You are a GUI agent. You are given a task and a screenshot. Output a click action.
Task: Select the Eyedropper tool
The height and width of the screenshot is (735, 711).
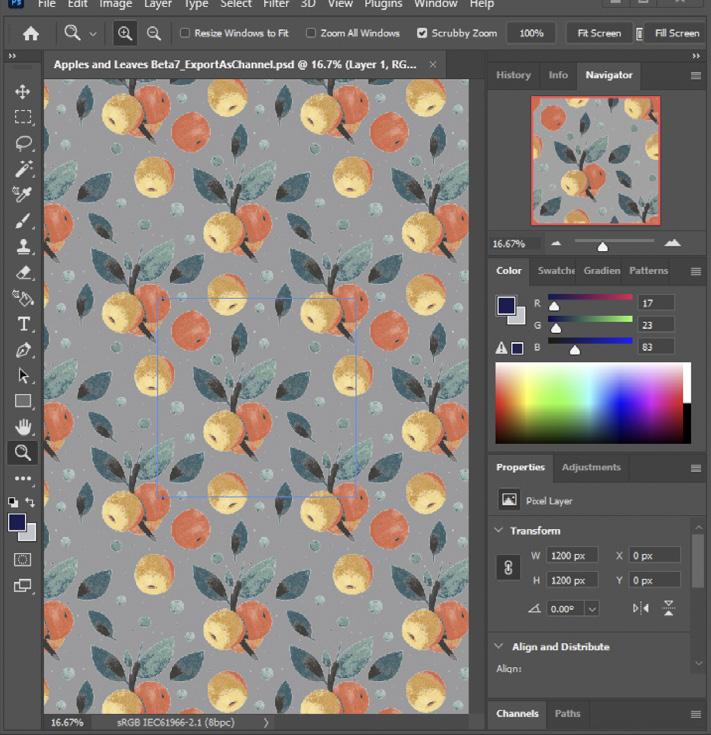[23, 194]
